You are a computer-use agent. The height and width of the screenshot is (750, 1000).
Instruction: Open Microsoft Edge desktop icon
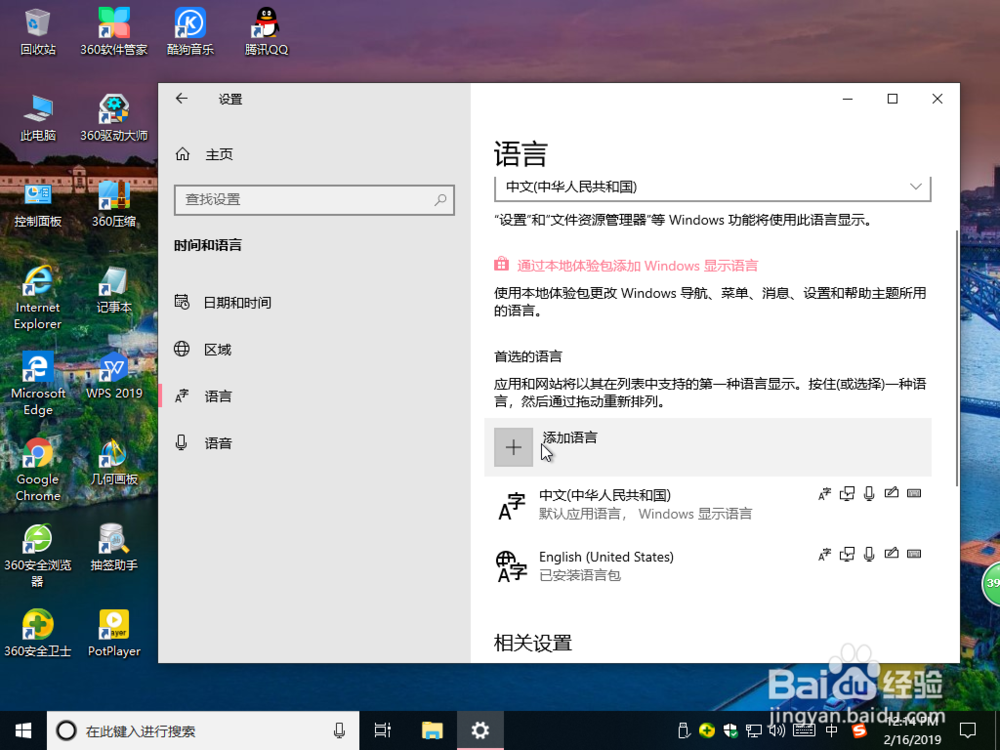tap(38, 383)
